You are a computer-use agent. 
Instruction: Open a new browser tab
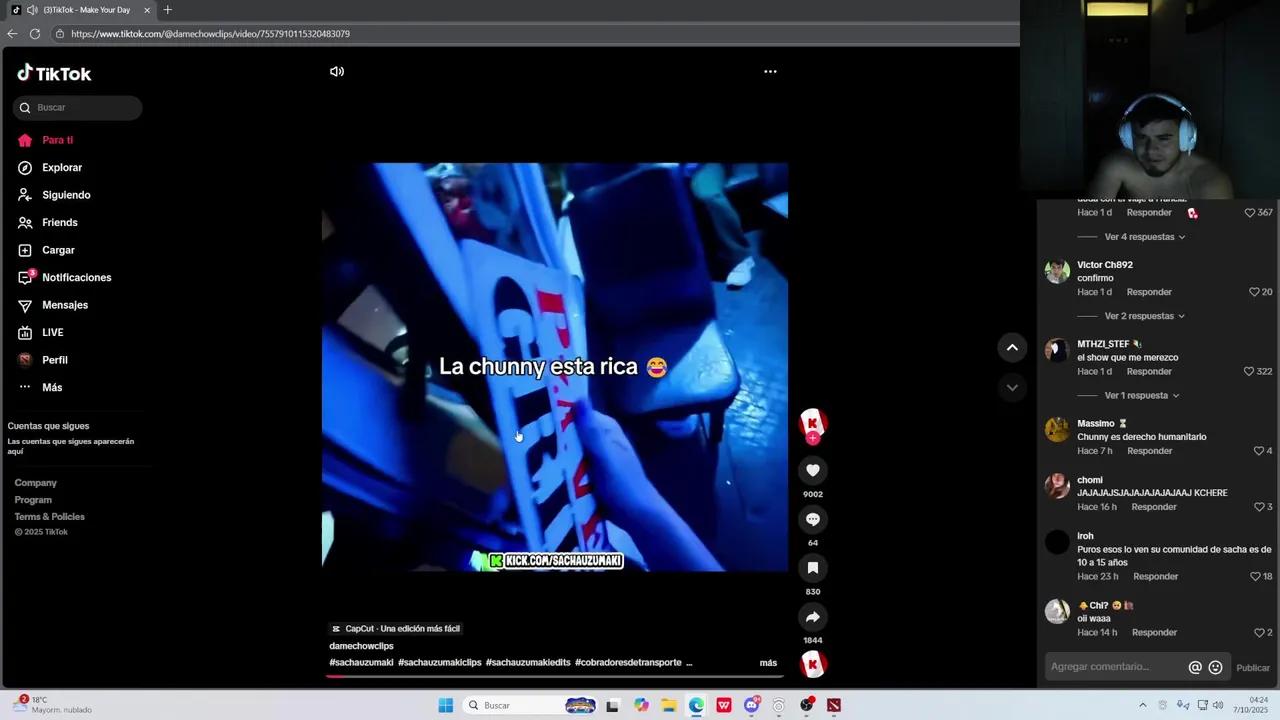tap(167, 10)
